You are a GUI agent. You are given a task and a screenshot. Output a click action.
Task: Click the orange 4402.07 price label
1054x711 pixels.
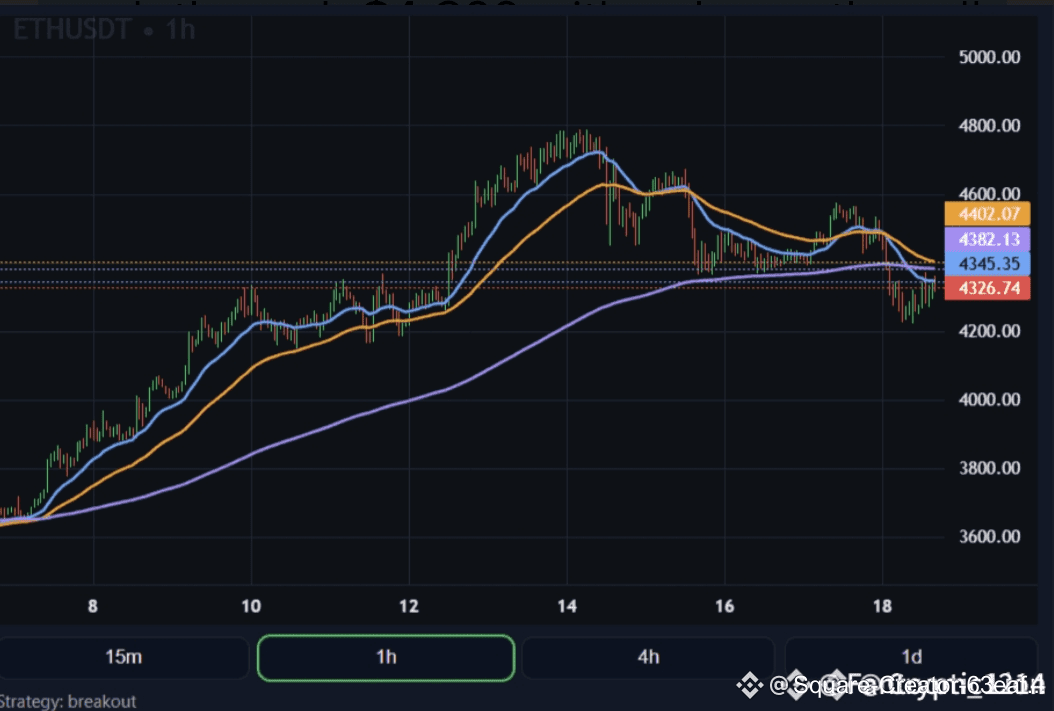click(987, 213)
